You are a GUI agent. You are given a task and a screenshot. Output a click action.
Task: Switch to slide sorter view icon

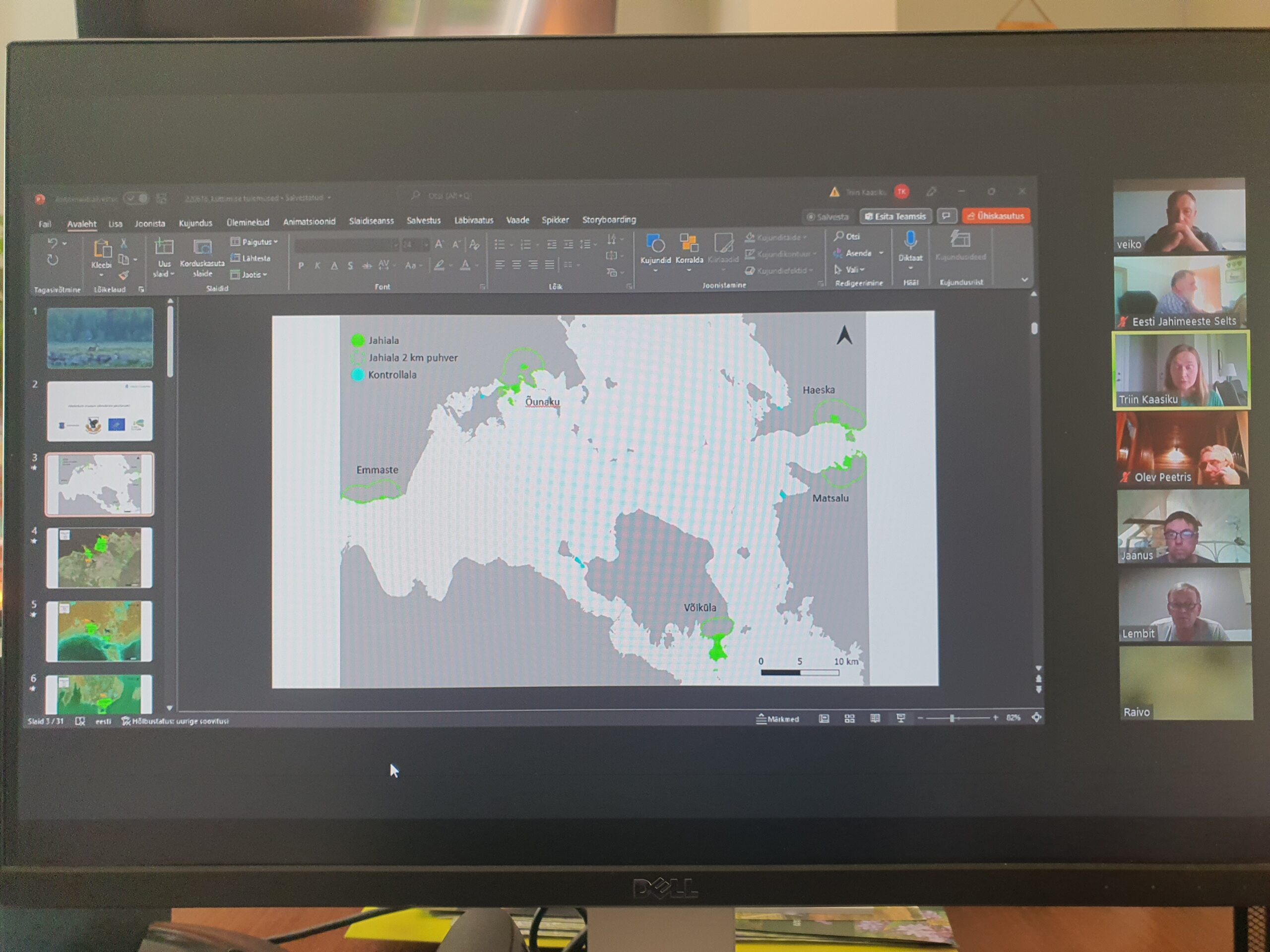[x=850, y=718]
